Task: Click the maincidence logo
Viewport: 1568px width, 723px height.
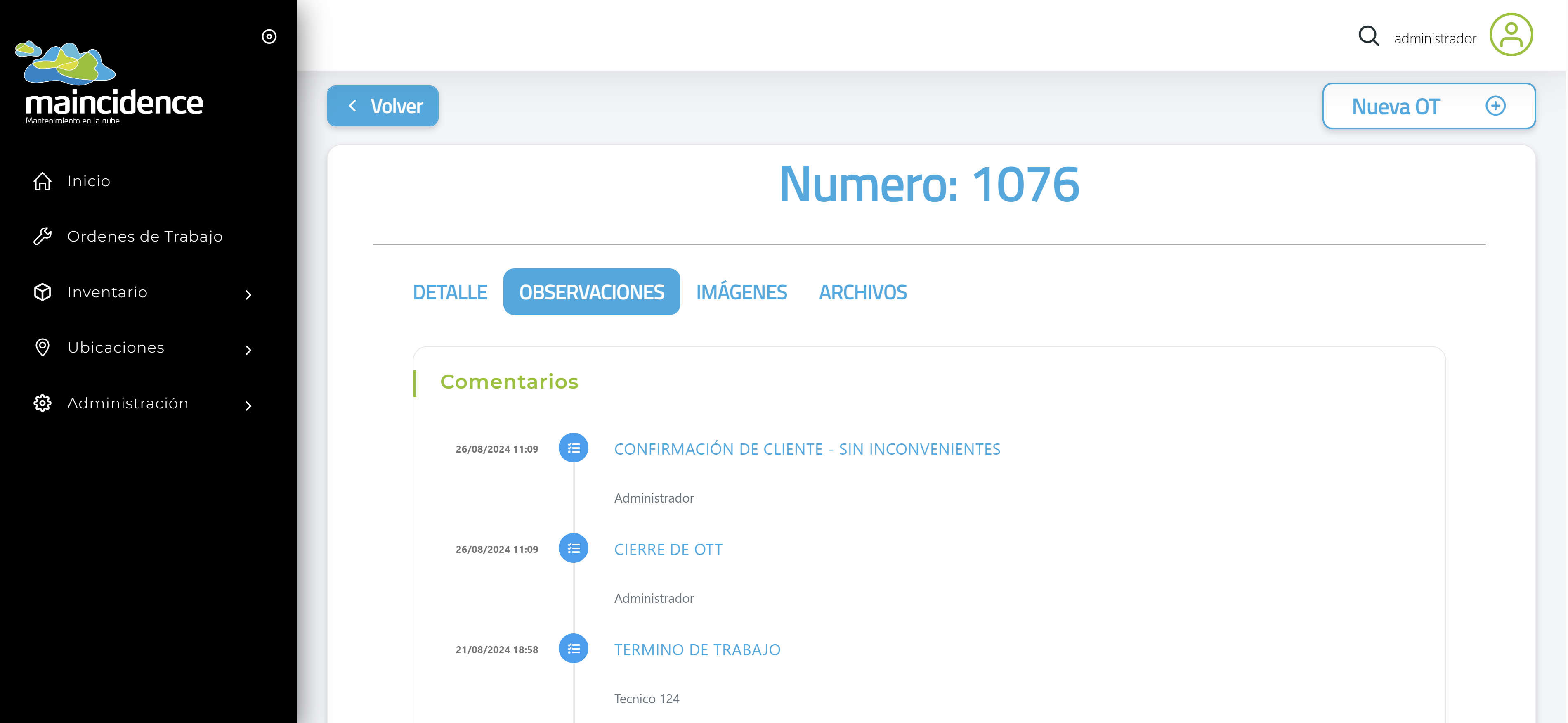Action: pos(110,83)
